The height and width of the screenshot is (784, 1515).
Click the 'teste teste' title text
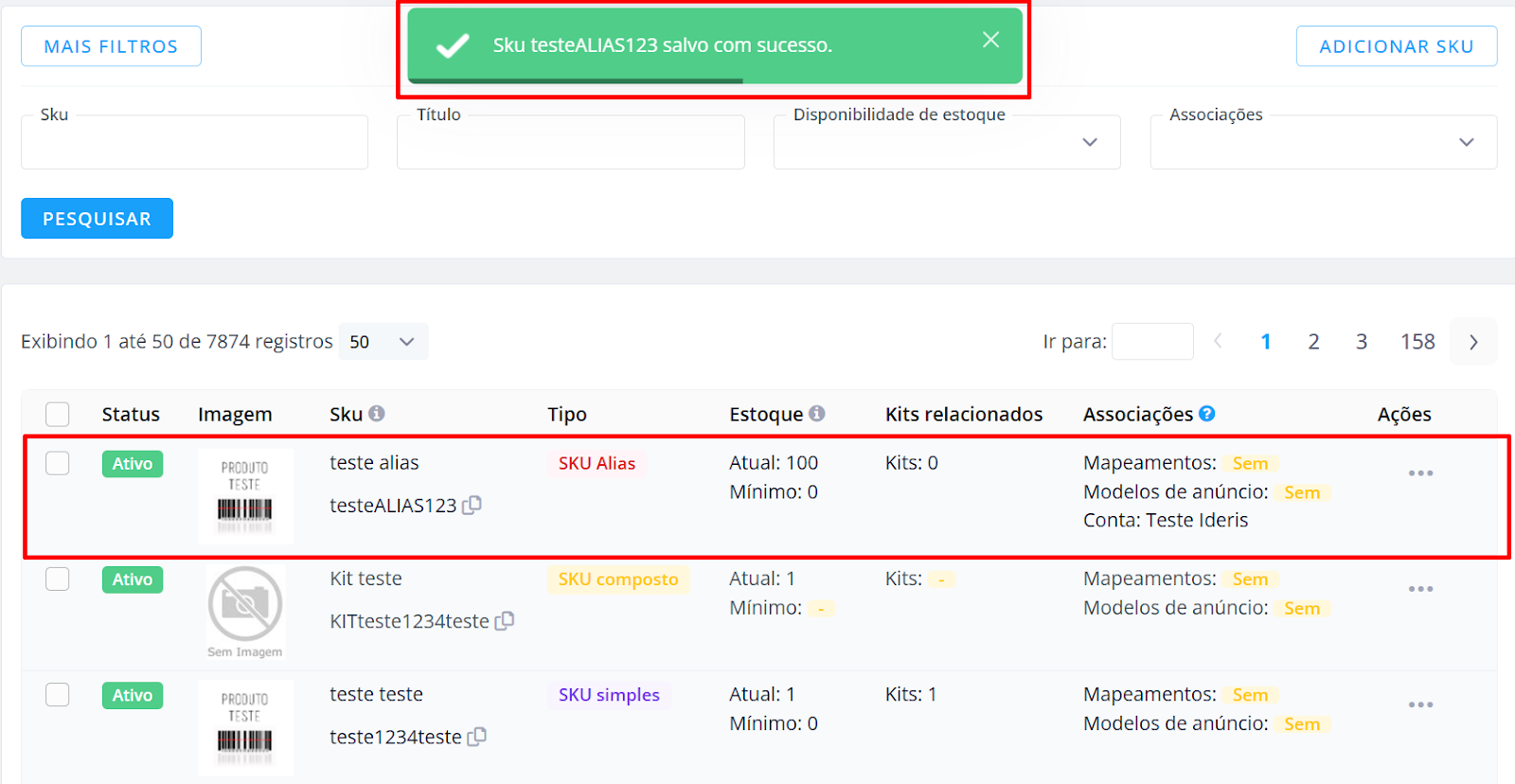[x=376, y=694]
